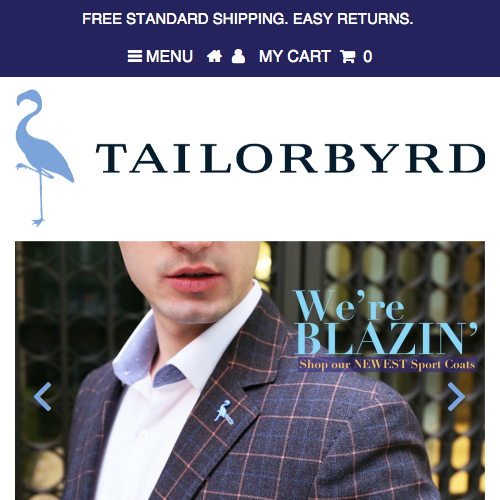Viewport: 500px width, 500px height.
Task: Open the hamburger menu icon
Action: (x=135, y=56)
